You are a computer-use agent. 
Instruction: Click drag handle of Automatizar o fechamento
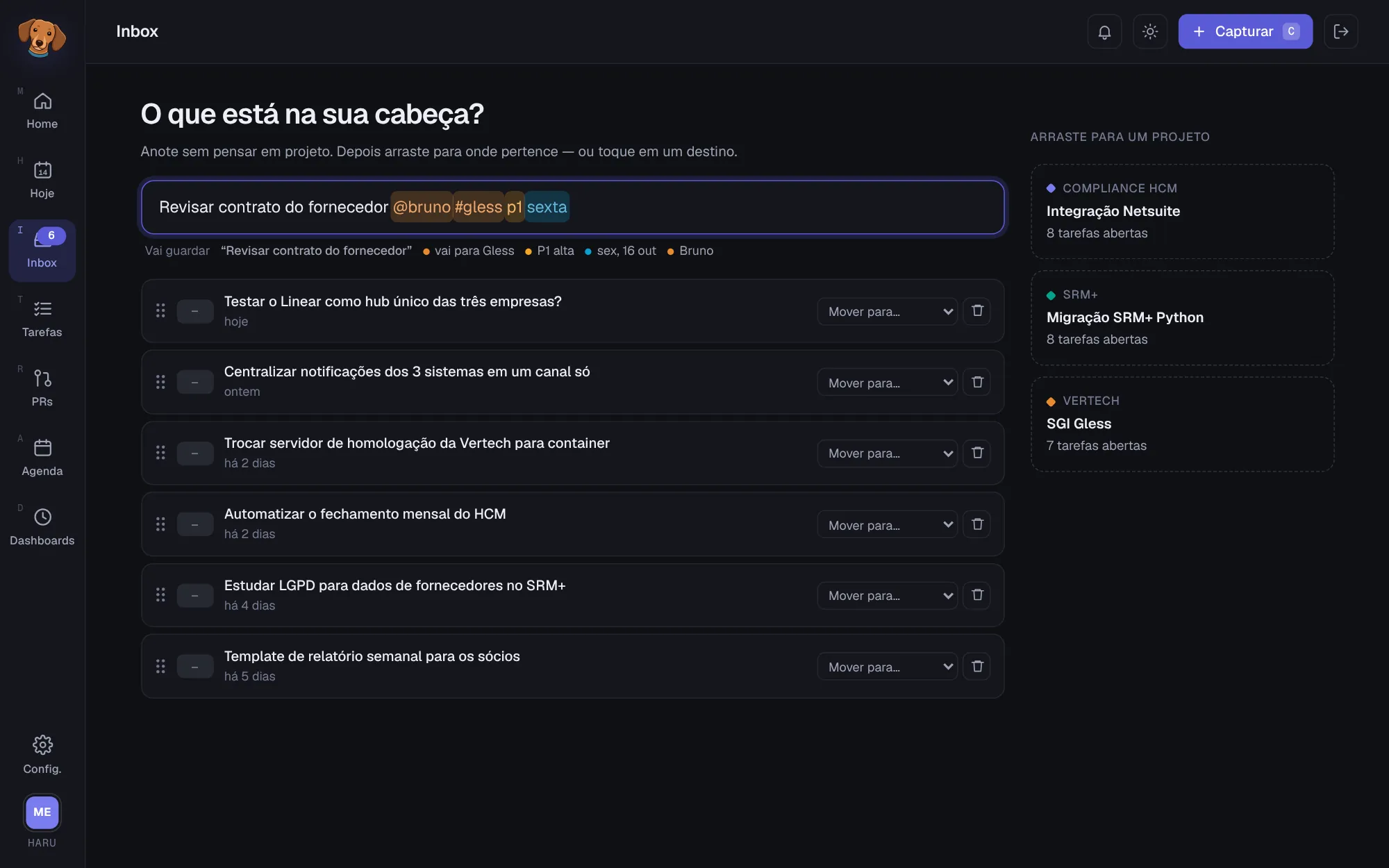(160, 524)
